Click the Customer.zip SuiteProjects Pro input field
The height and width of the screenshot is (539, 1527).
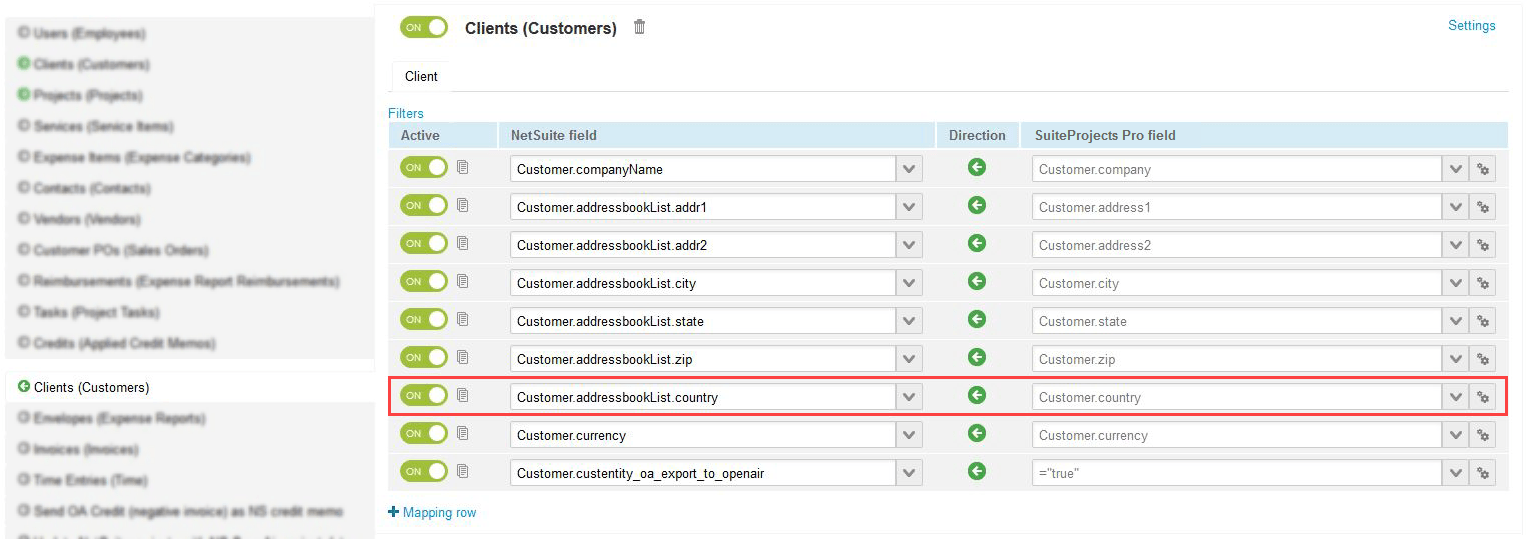point(1237,359)
